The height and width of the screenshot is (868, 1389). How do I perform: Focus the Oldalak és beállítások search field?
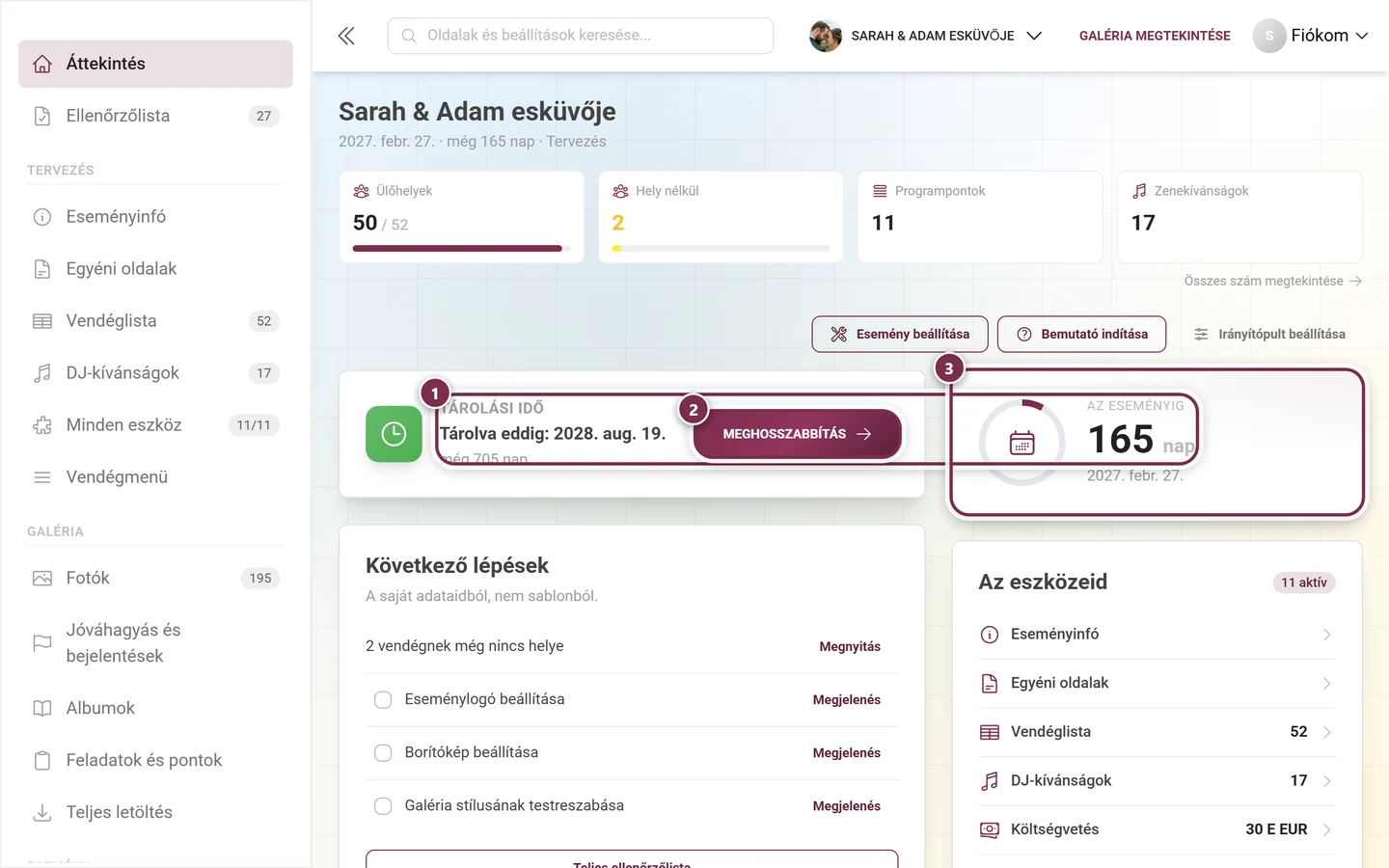click(581, 36)
